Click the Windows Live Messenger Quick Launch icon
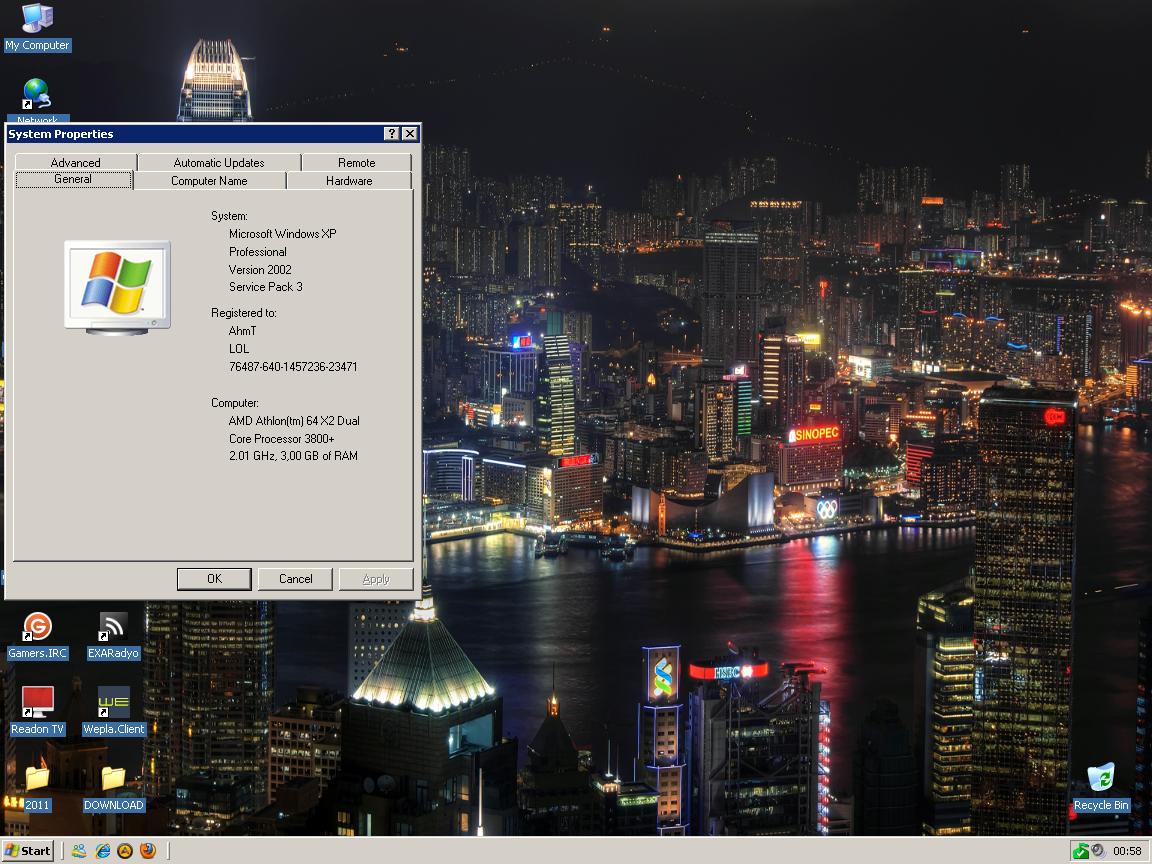Image resolution: width=1152 pixels, height=864 pixels. (x=79, y=851)
